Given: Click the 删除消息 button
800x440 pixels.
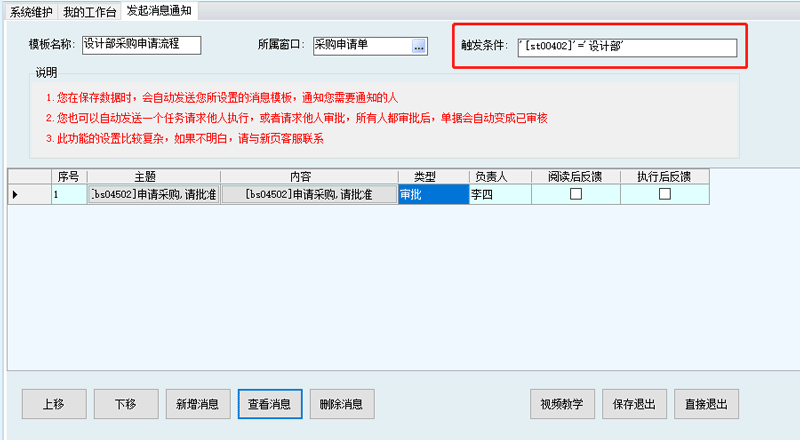Looking at the screenshot, I should click(x=341, y=404).
